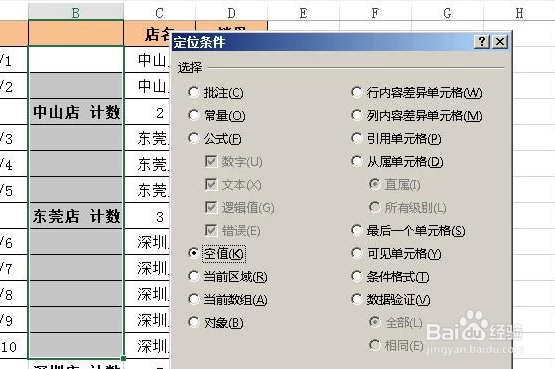Select column F header
Screen dimensions: 555x369
tap(375, 13)
